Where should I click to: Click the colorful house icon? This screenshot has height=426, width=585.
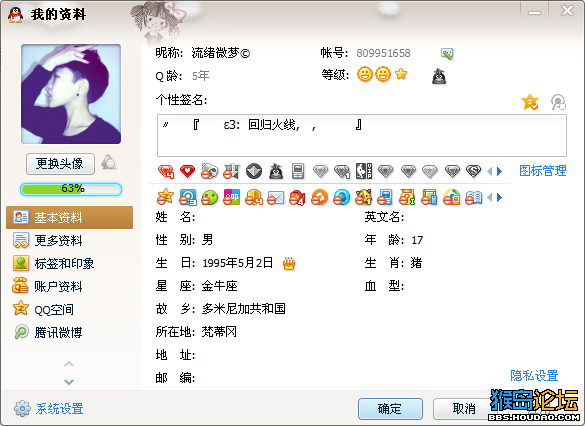(x=451, y=197)
